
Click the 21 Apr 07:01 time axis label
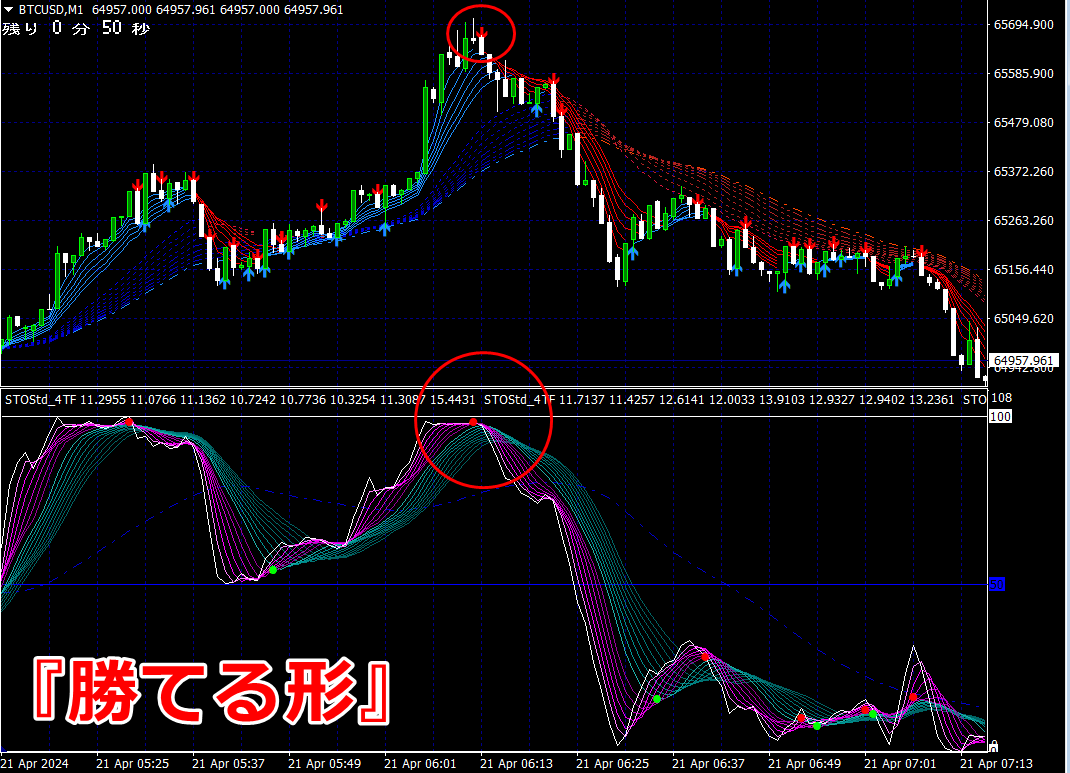(x=901, y=763)
